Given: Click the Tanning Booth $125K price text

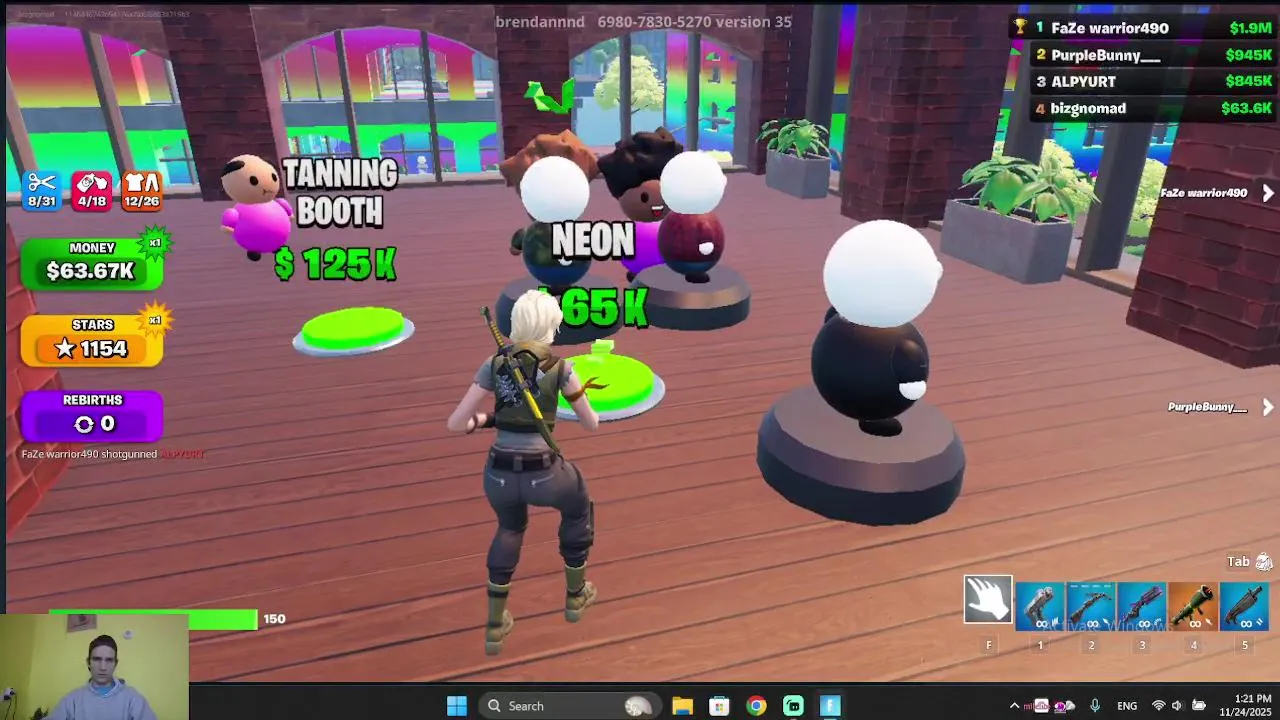Looking at the screenshot, I should click(x=336, y=264).
